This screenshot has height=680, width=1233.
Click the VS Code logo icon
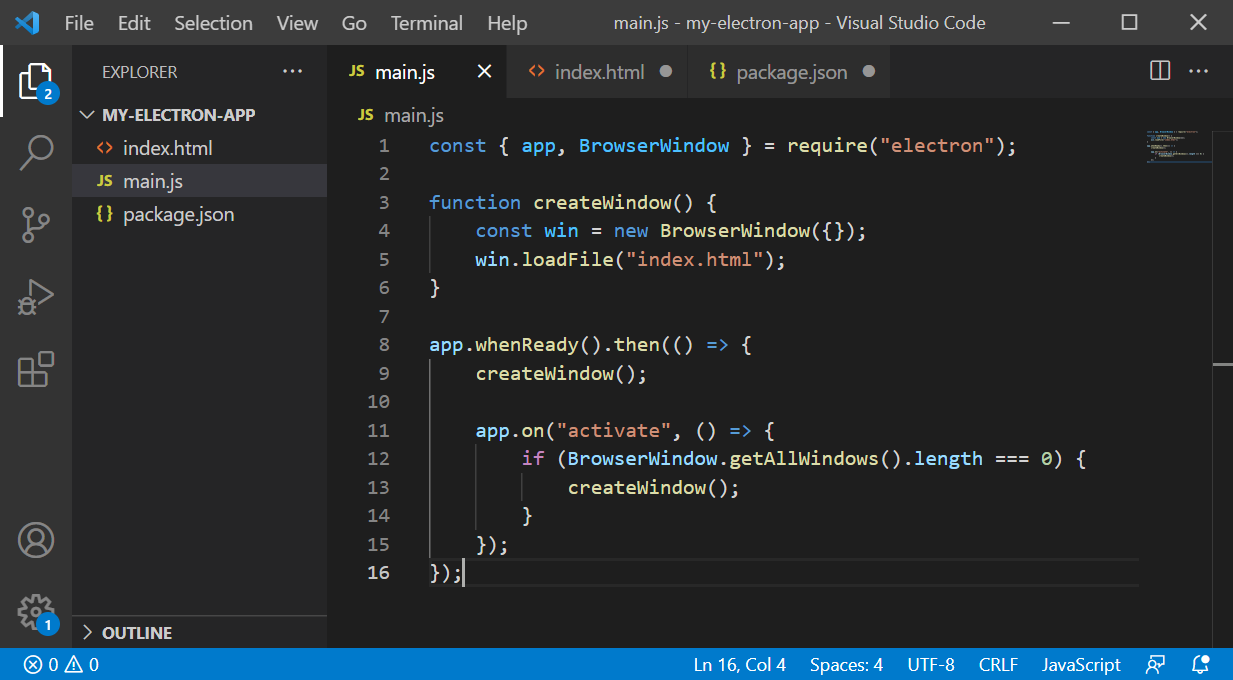pyautogui.click(x=27, y=22)
